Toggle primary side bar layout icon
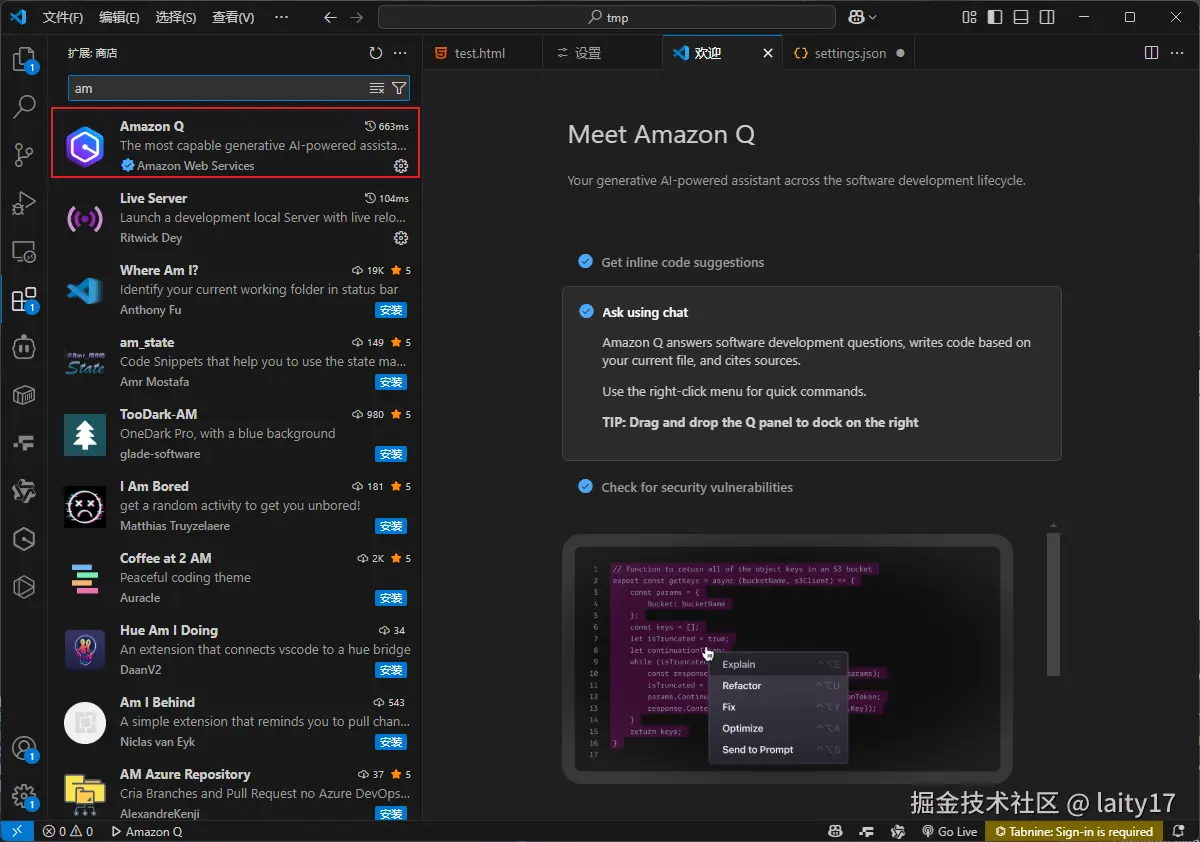The width and height of the screenshot is (1200, 842). point(995,17)
